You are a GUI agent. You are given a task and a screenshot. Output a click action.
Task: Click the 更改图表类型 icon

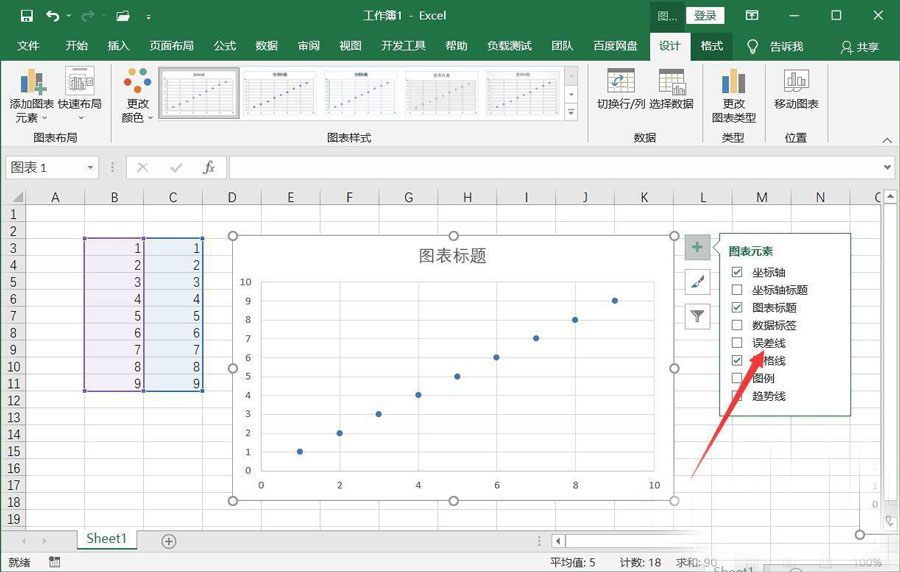coord(733,83)
